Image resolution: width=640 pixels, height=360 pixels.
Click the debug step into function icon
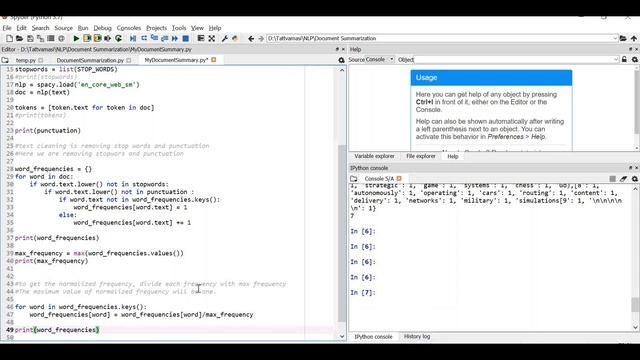pyautogui.click(x=154, y=38)
